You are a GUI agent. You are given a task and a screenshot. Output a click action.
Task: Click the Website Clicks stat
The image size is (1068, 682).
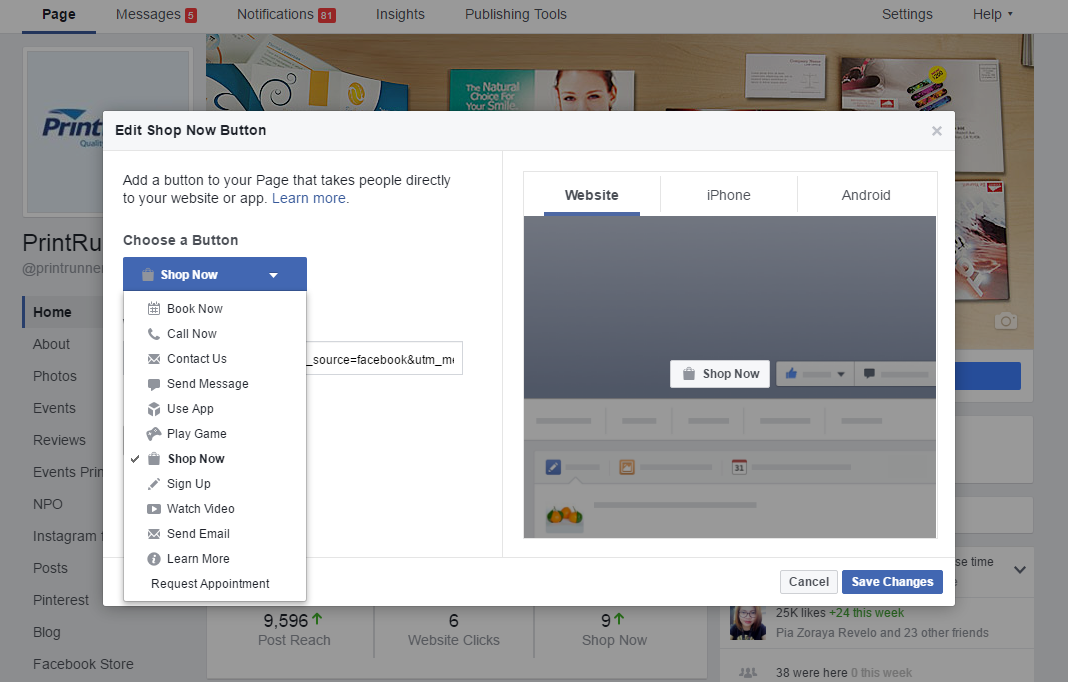(454, 630)
